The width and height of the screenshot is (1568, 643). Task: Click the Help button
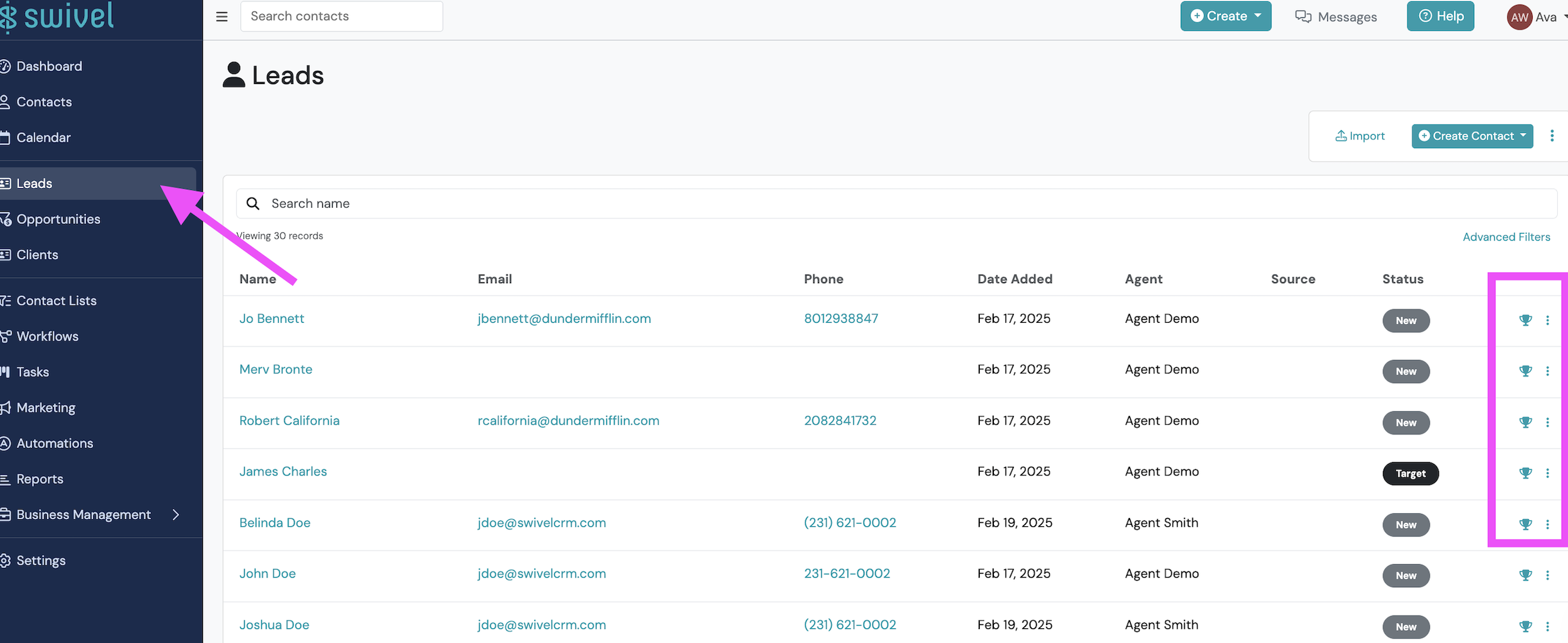(x=1440, y=16)
